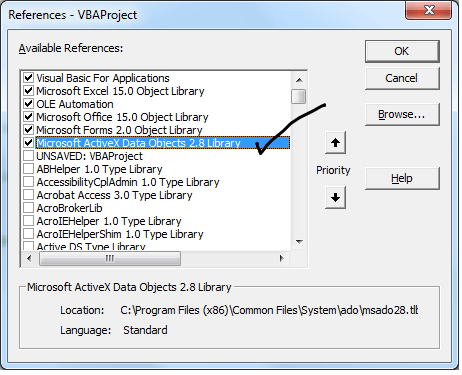The width and height of the screenshot is (462, 375).
Task: Check AcroIEHelper 1.0 Type Library checkbox
Action: [28, 221]
